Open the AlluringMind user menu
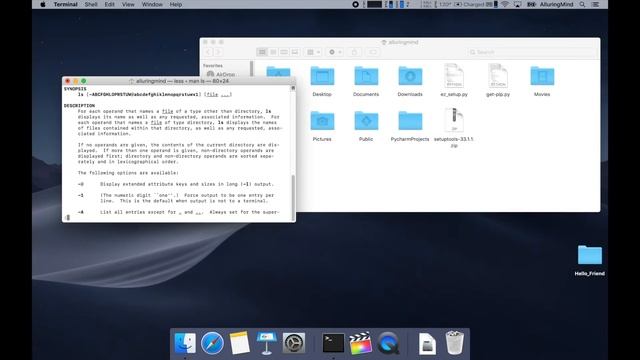Viewport: 640px width, 360px height. pyautogui.click(x=556, y=4)
